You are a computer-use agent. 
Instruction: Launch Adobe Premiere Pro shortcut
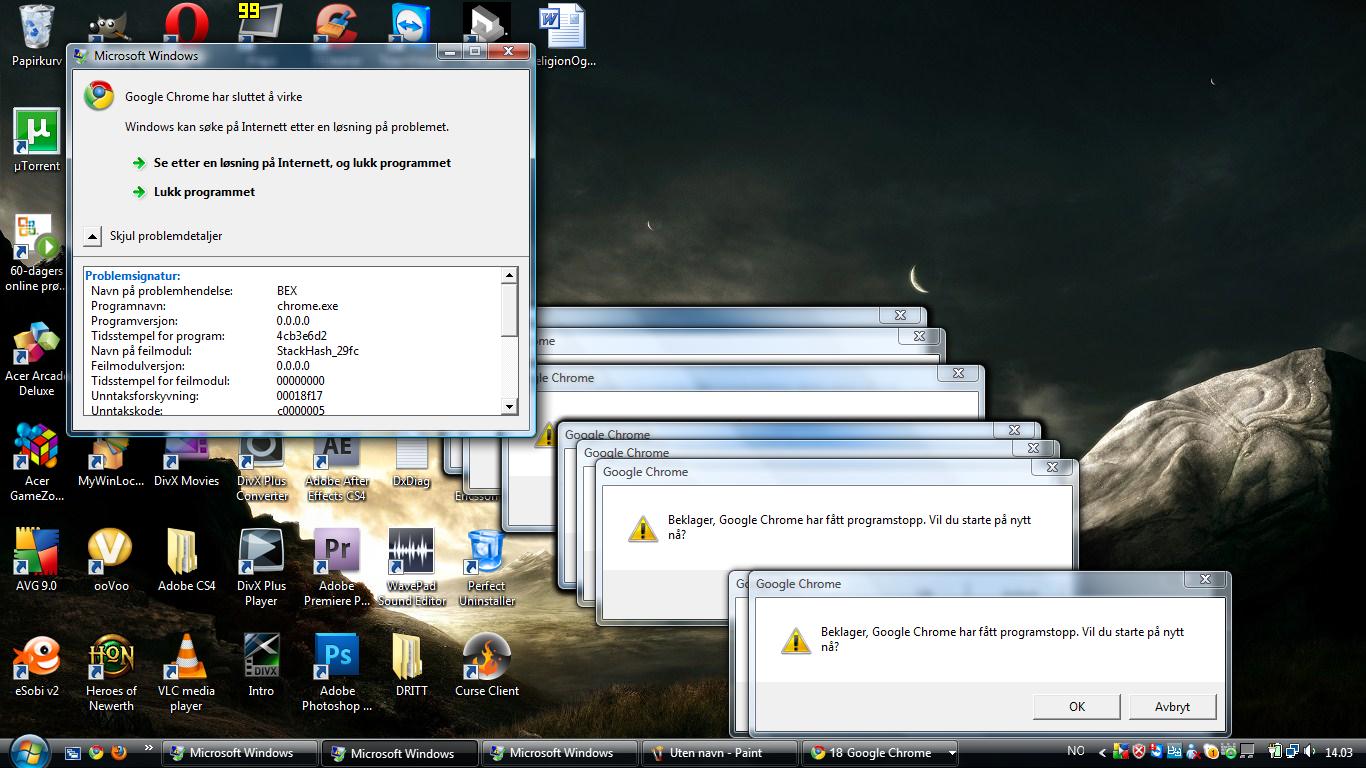point(337,567)
